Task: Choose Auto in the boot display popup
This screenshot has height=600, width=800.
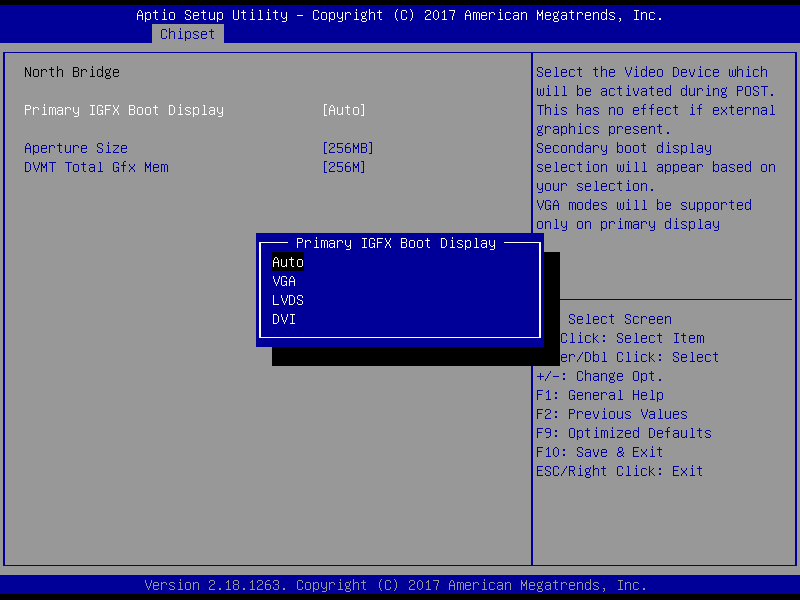Action: tap(288, 263)
